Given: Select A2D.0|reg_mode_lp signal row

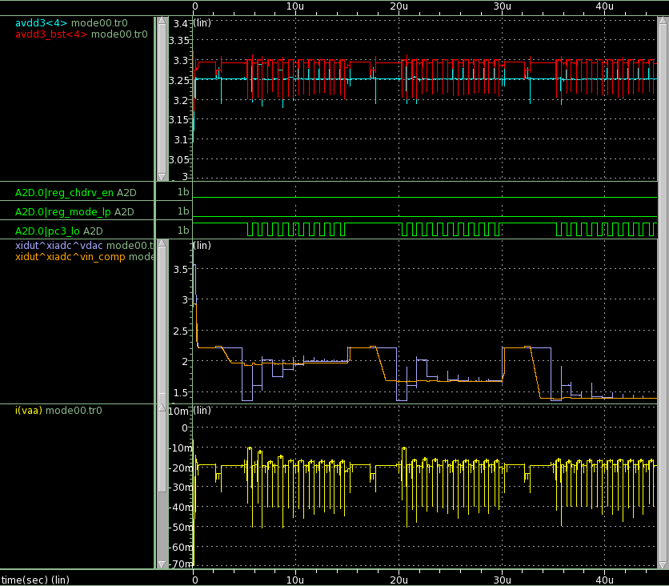Looking at the screenshot, I should coord(77,211).
